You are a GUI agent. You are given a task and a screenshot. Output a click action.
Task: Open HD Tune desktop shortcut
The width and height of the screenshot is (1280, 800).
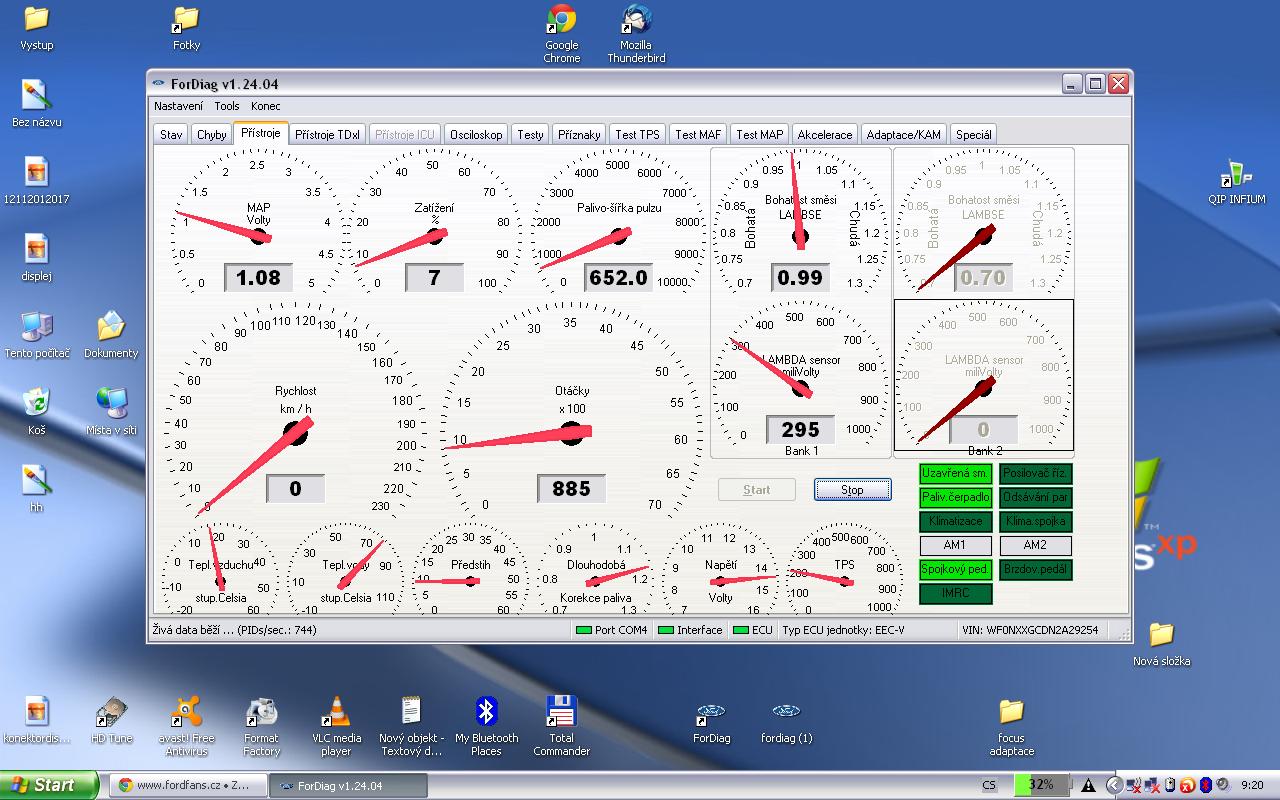(x=111, y=714)
